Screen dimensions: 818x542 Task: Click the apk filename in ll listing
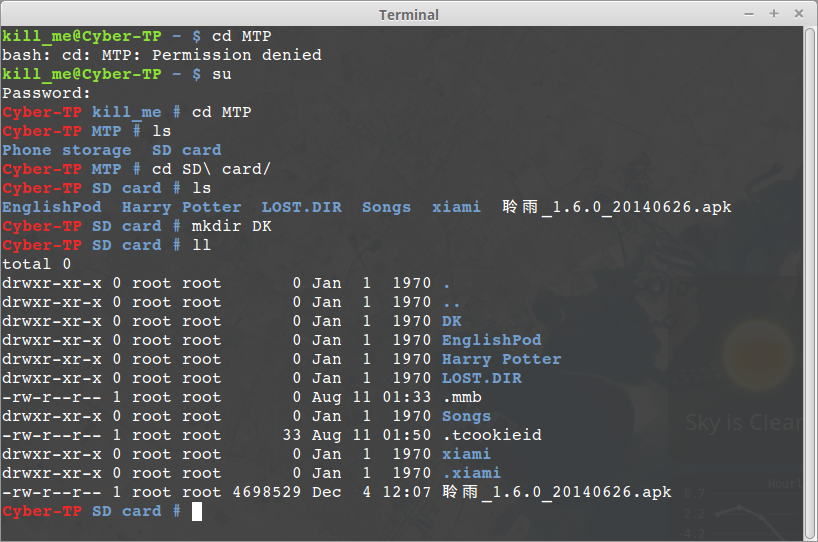click(x=557, y=492)
